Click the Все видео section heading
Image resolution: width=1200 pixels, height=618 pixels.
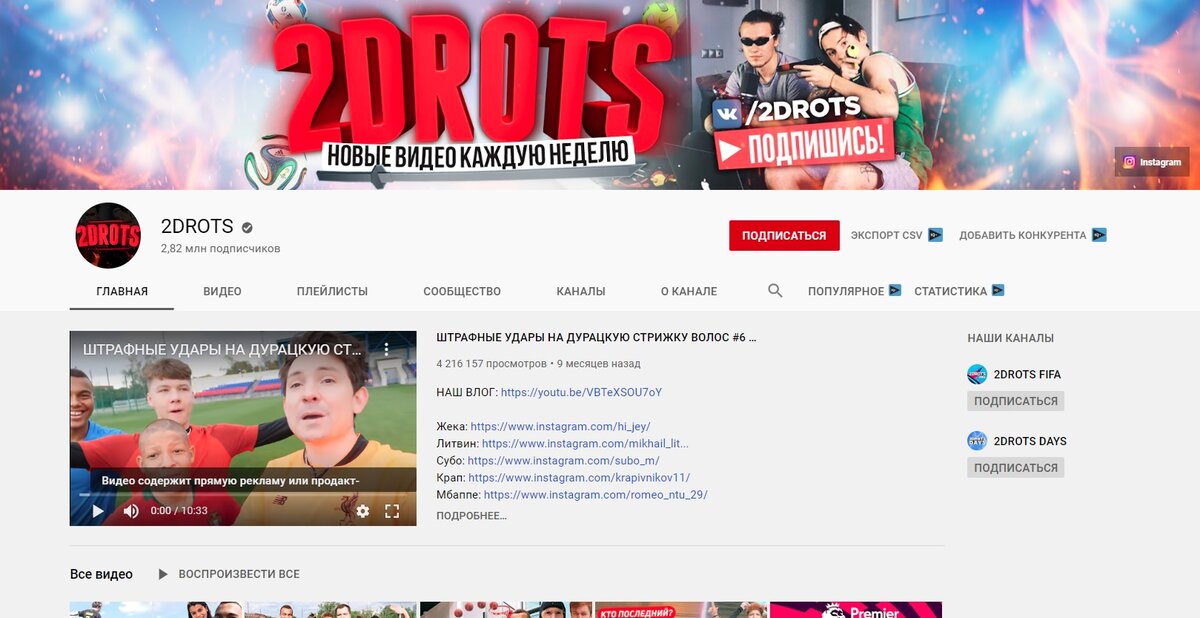[101, 574]
